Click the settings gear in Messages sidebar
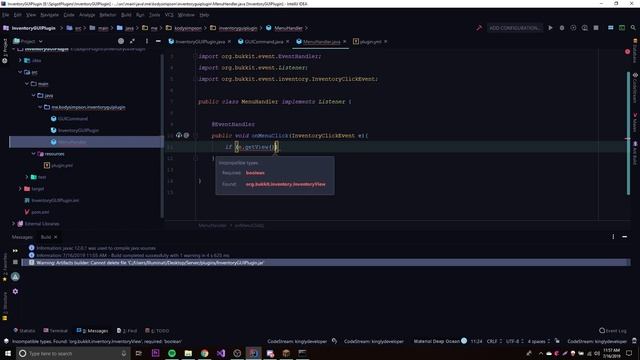 [x=15, y=291]
